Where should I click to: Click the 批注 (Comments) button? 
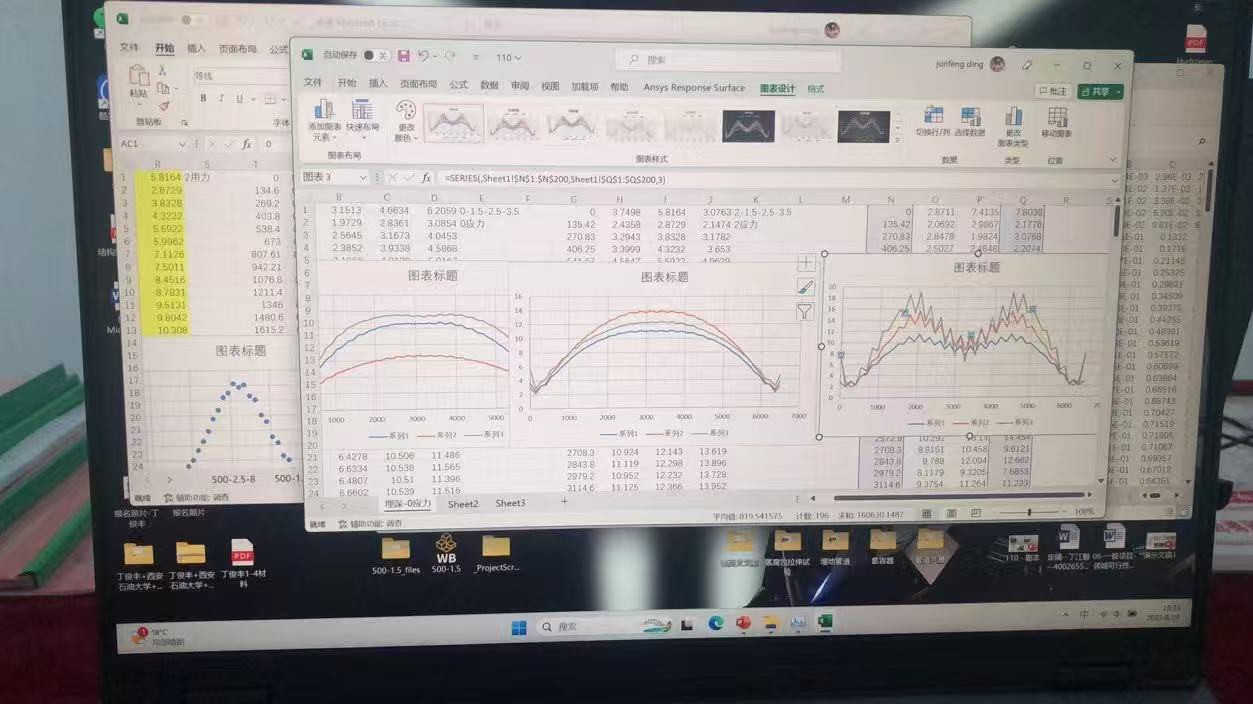click(1053, 91)
